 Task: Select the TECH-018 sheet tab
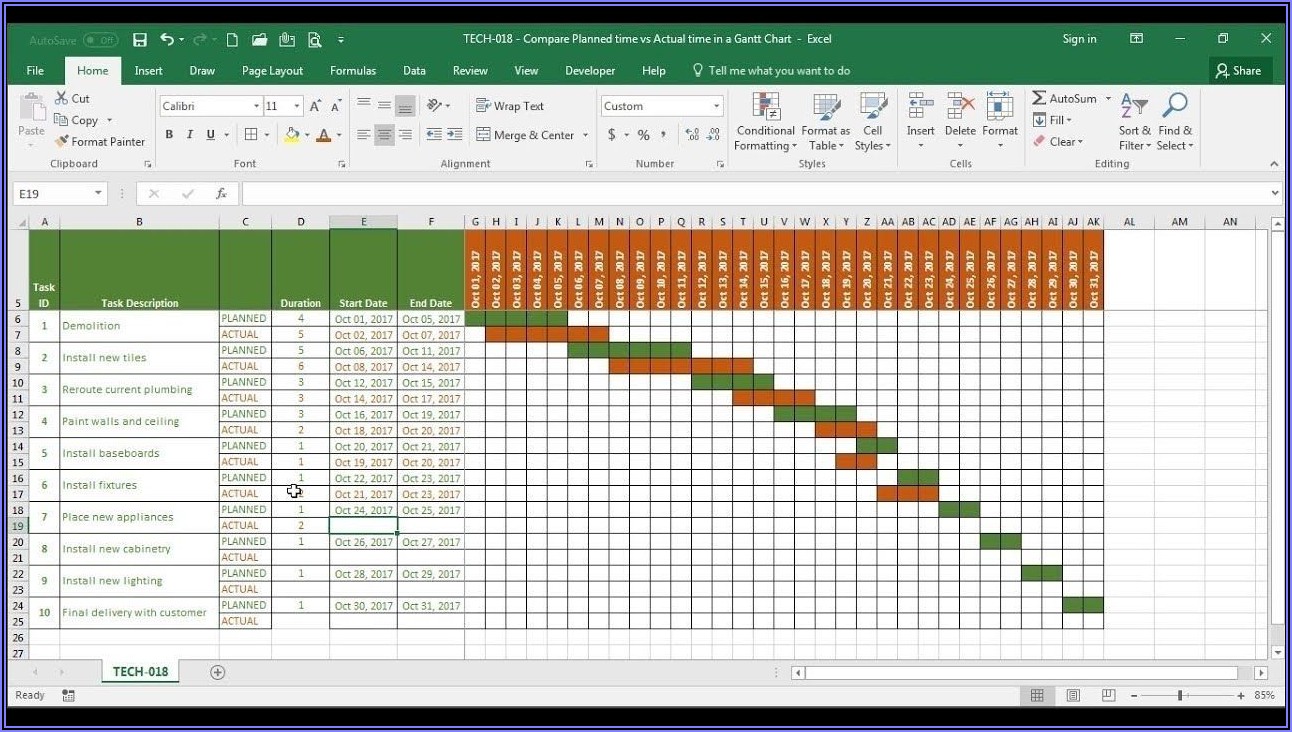tap(140, 672)
